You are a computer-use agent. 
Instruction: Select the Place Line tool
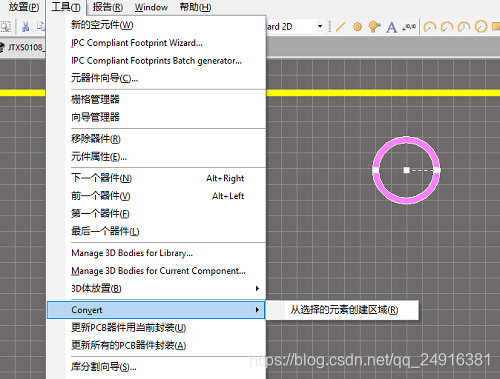tap(341, 26)
